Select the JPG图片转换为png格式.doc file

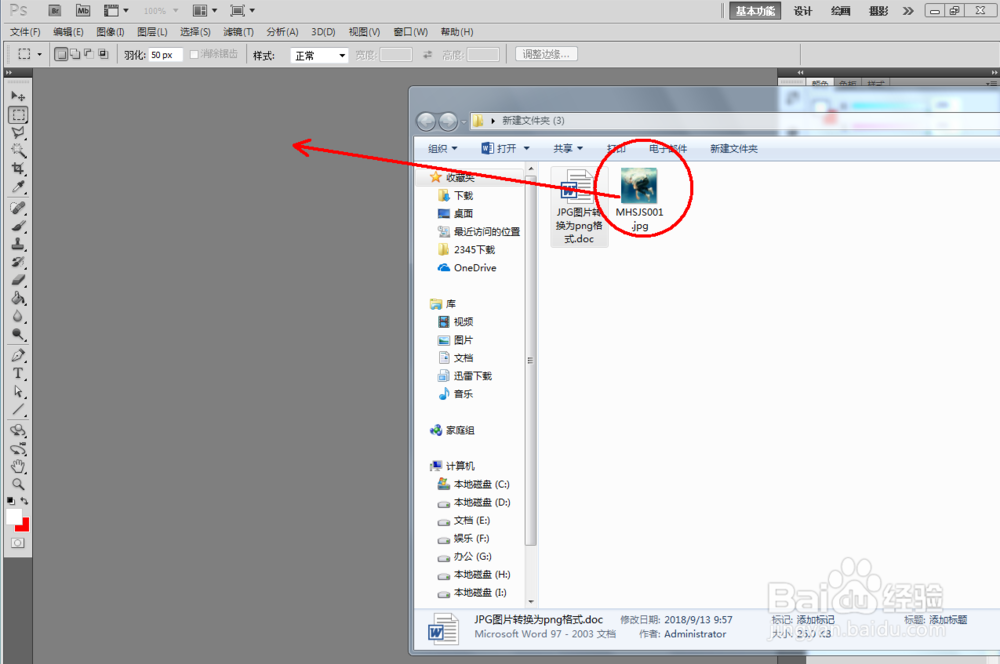tap(578, 206)
